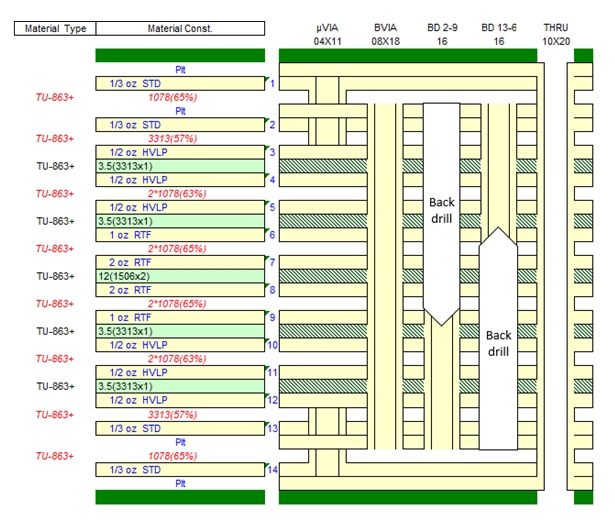This screenshot has width=615, height=523.
Task: Click the BD 2-9 column label
Action: (441, 35)
